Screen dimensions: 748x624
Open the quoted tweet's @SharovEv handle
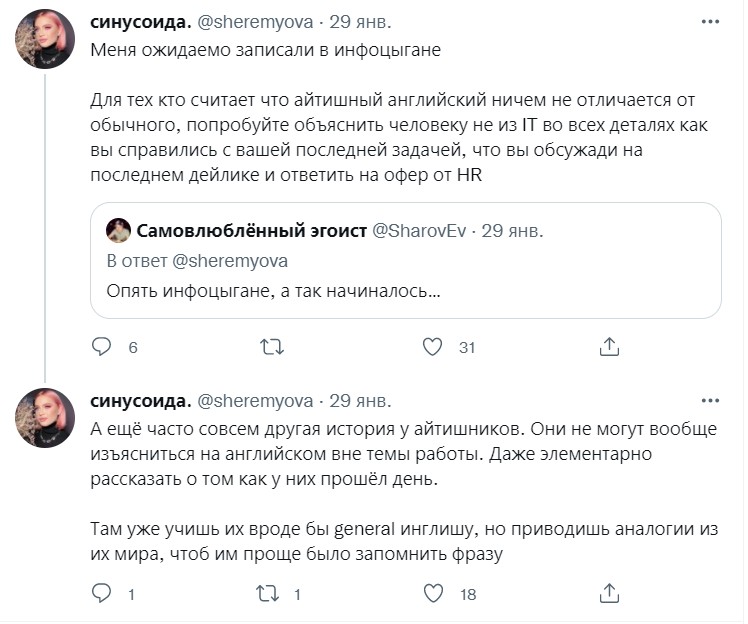[416, 231]
